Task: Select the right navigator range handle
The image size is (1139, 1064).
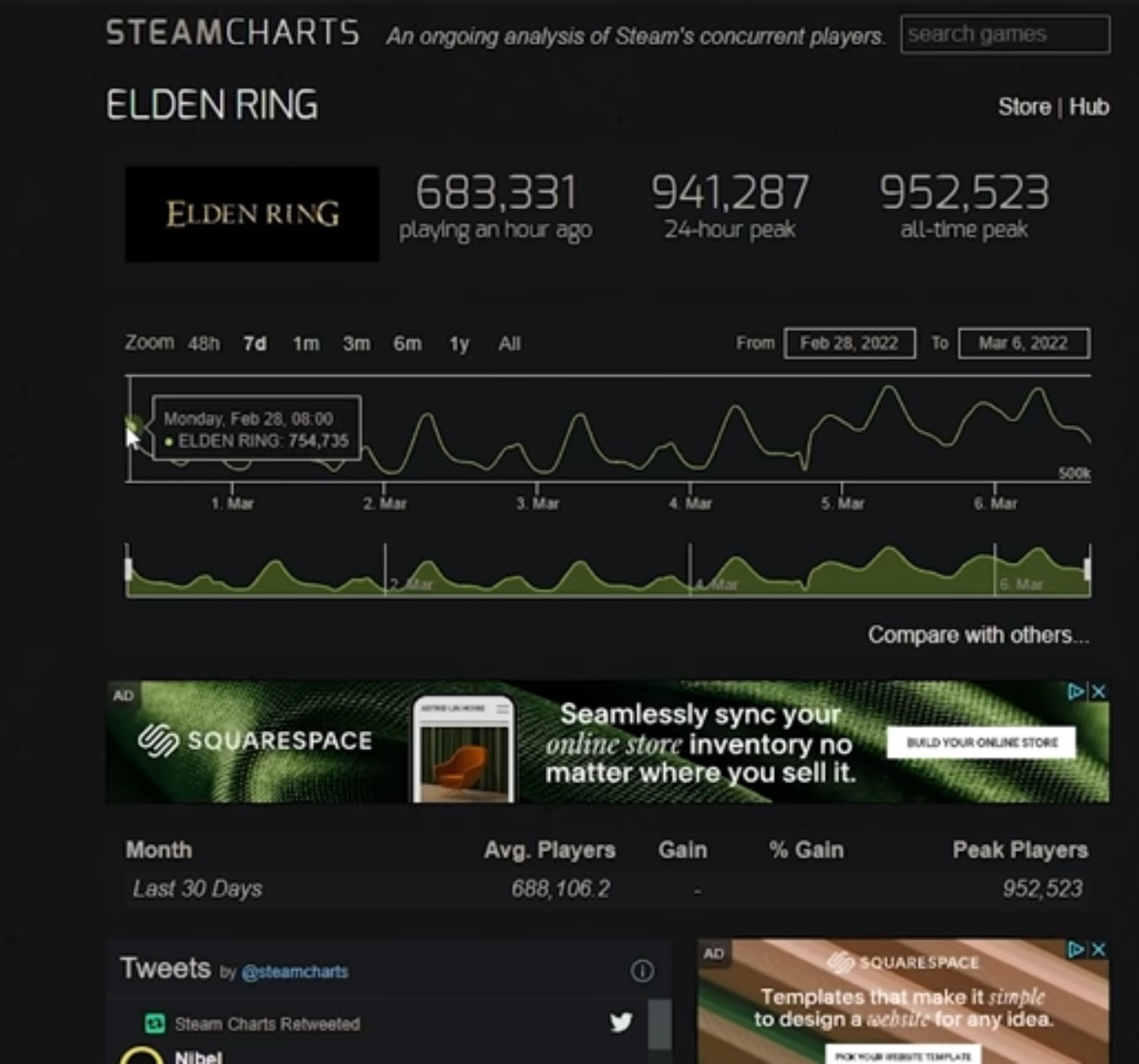Action: [1088, 569]
